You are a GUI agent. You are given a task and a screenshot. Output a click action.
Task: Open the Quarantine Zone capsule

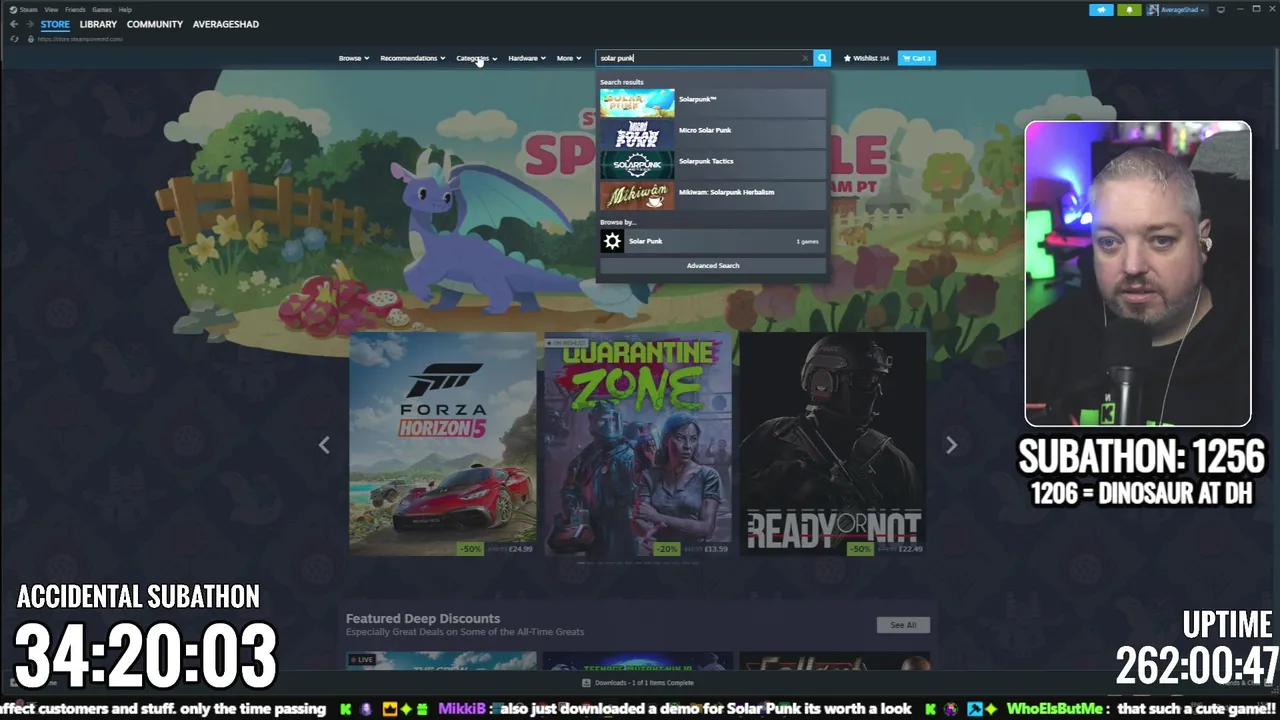(638, 444)
